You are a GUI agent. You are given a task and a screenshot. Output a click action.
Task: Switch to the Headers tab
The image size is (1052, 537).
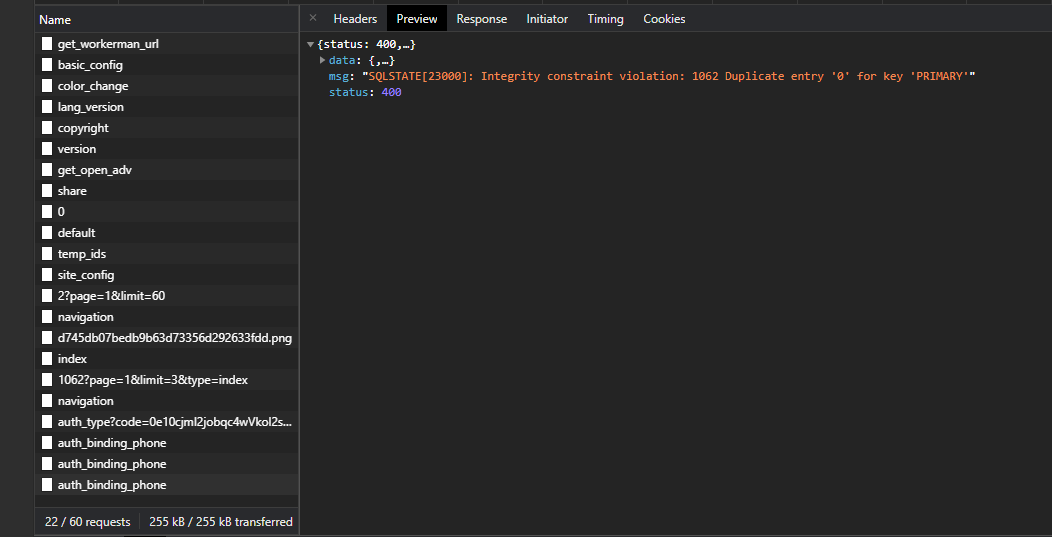click(355, 19)
